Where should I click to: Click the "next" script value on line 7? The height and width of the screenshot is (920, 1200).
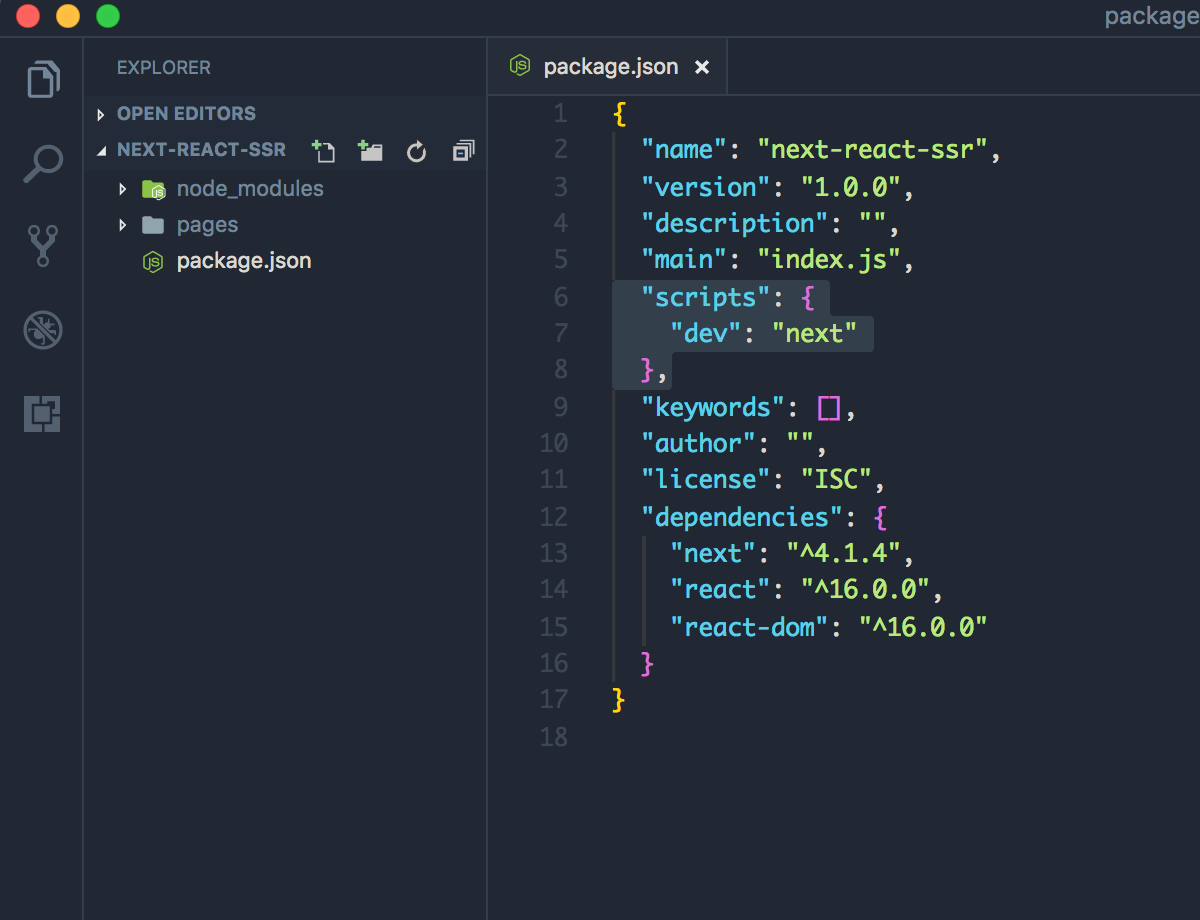tap(814, 334)
